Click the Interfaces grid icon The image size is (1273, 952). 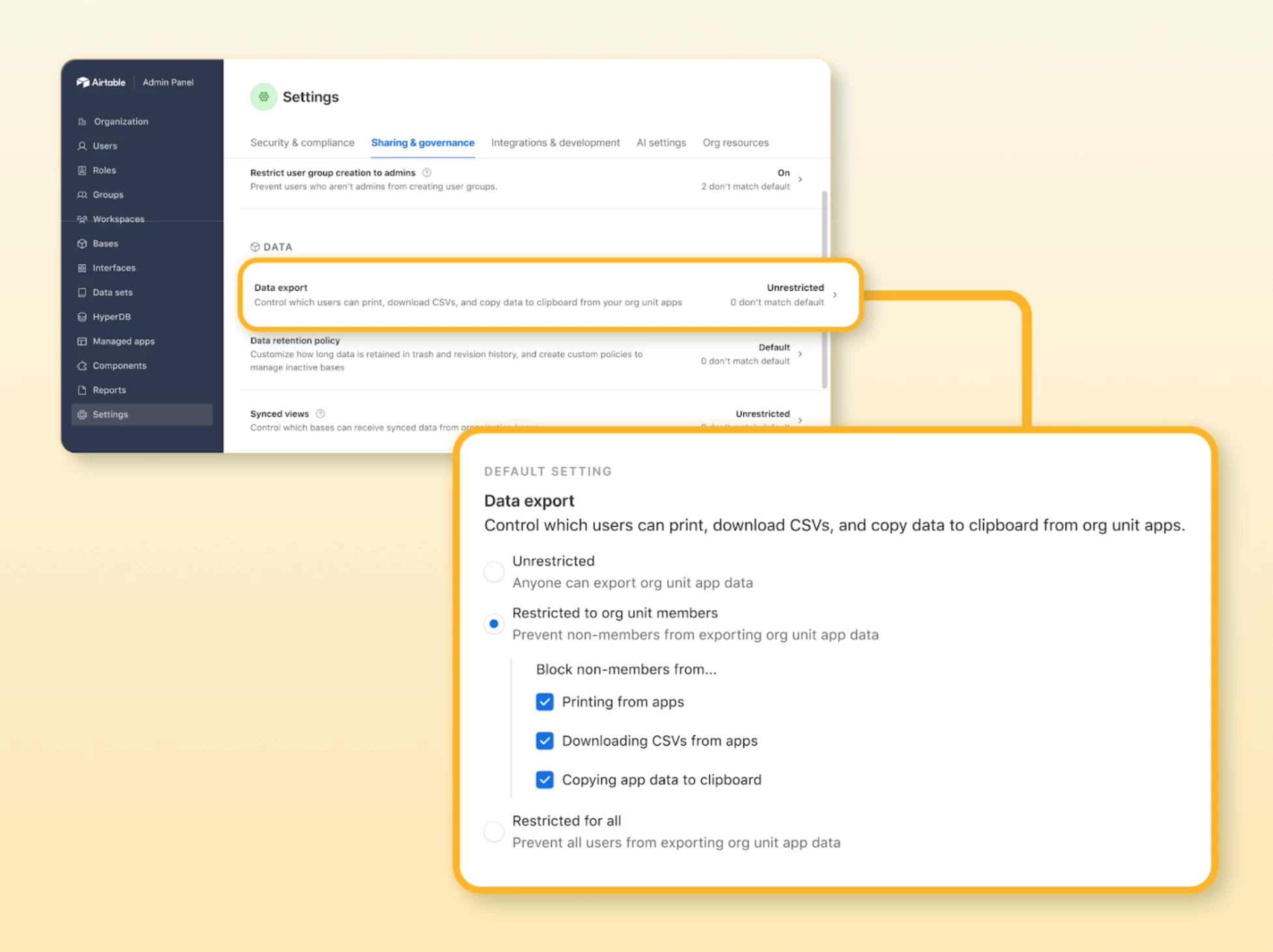coord(82,268)
